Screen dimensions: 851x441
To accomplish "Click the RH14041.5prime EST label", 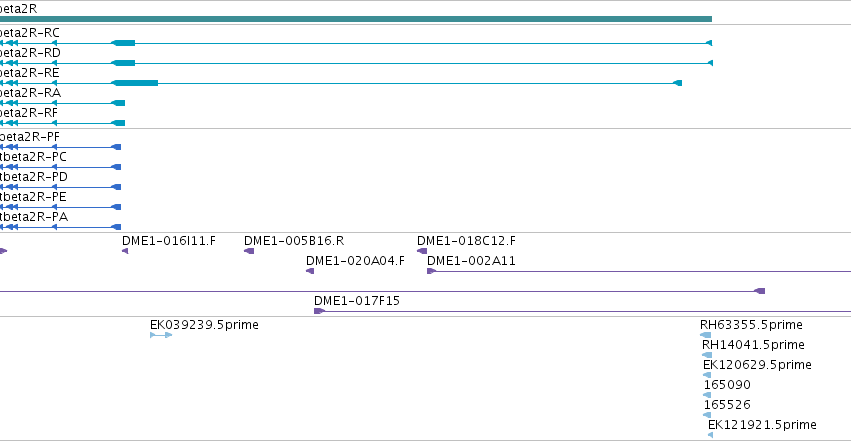I will pyautogui.click(x=753, y=345).
